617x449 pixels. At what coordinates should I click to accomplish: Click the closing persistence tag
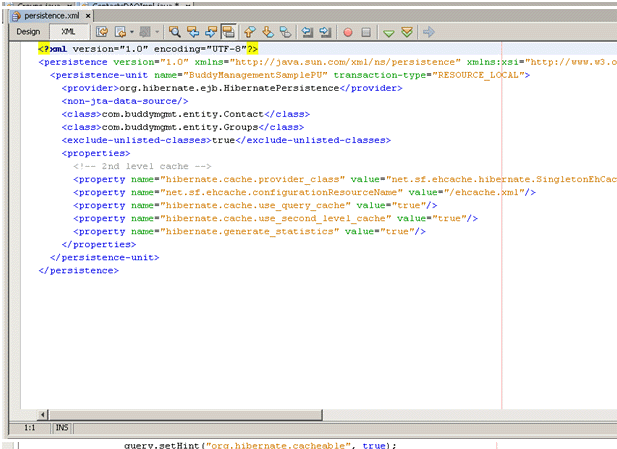click(78, 270)
